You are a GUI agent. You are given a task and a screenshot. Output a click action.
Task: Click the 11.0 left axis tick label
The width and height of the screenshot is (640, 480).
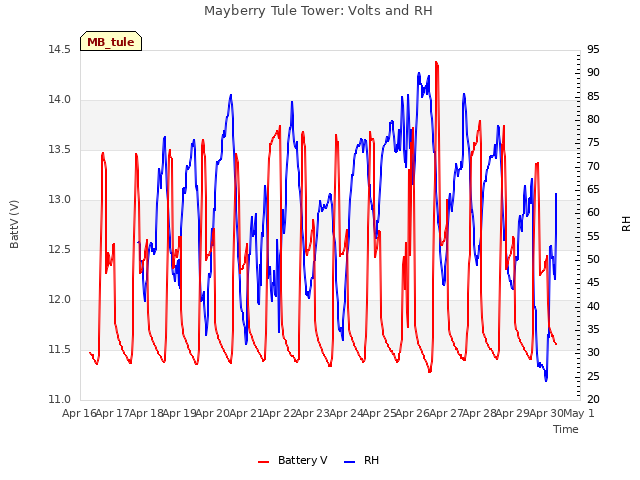tap(60, 400)
